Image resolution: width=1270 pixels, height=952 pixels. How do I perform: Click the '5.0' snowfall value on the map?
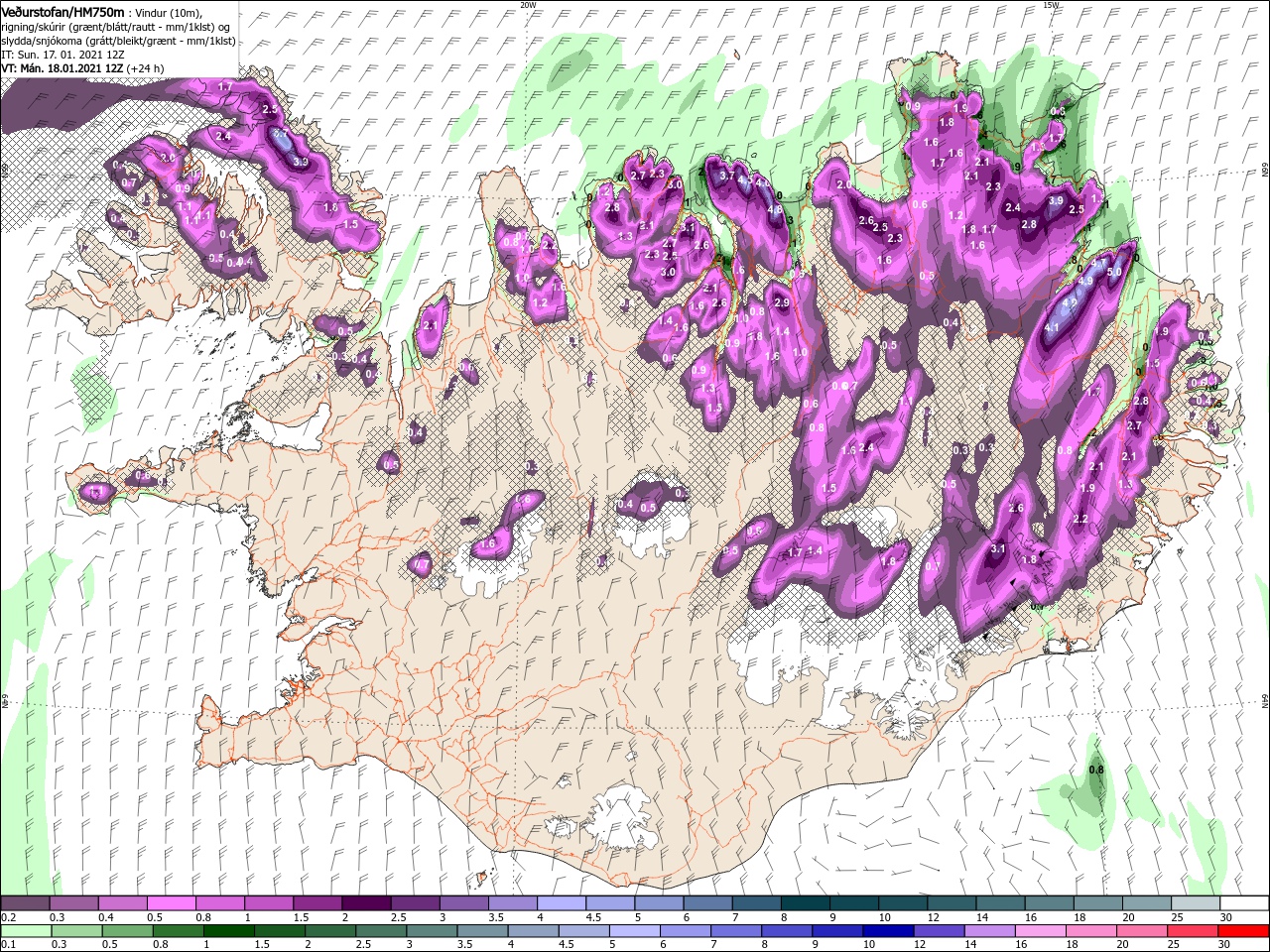1113,272
